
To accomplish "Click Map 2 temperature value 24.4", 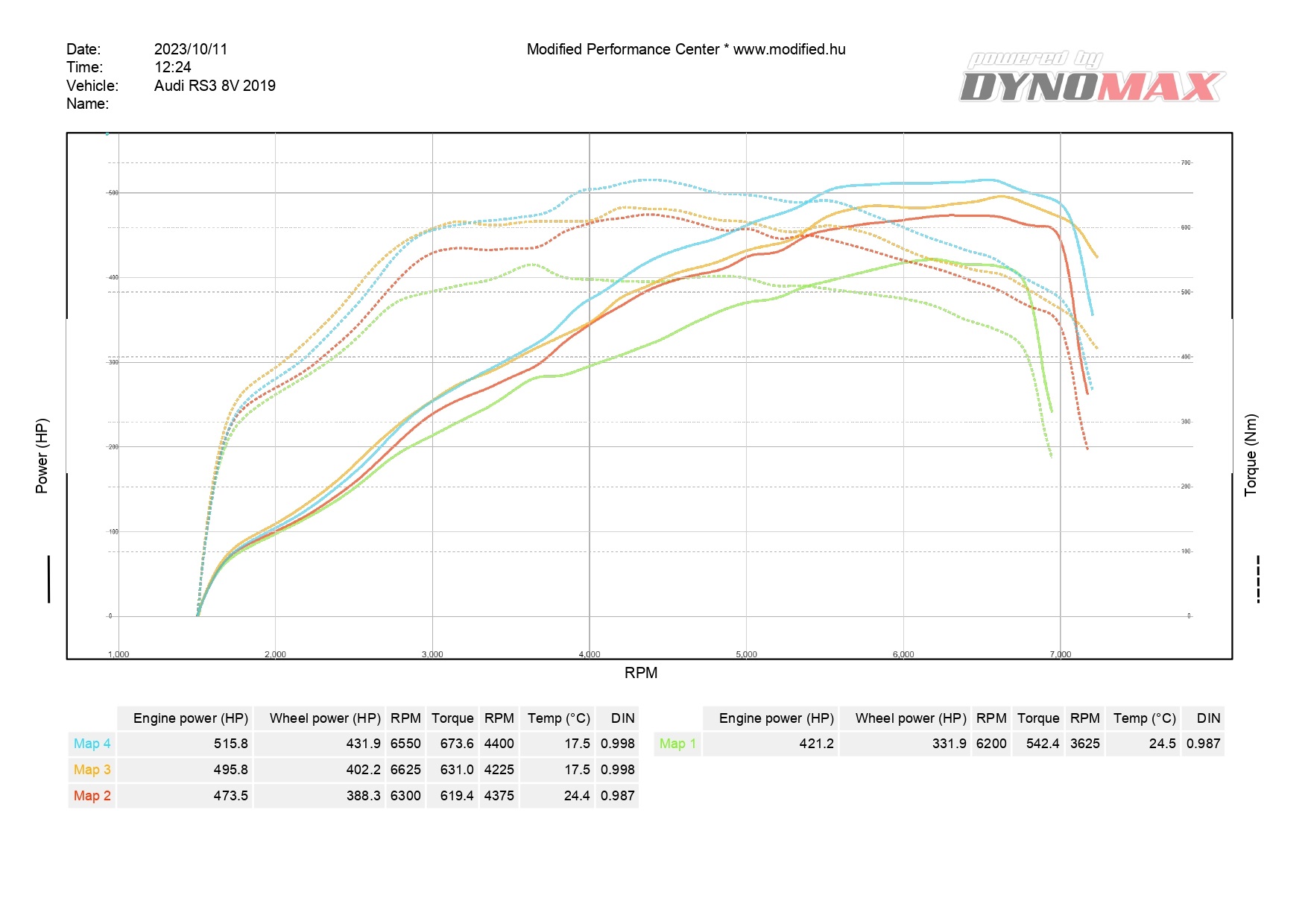I will pyautogui.click(x=577, y=796).
